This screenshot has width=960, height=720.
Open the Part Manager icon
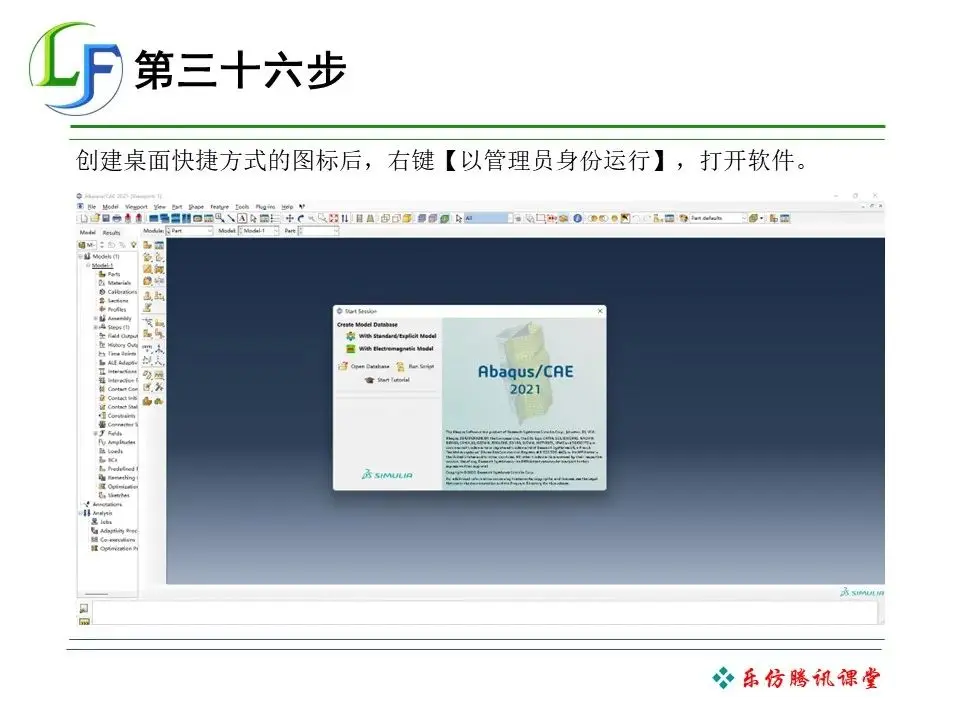point(159,245)
